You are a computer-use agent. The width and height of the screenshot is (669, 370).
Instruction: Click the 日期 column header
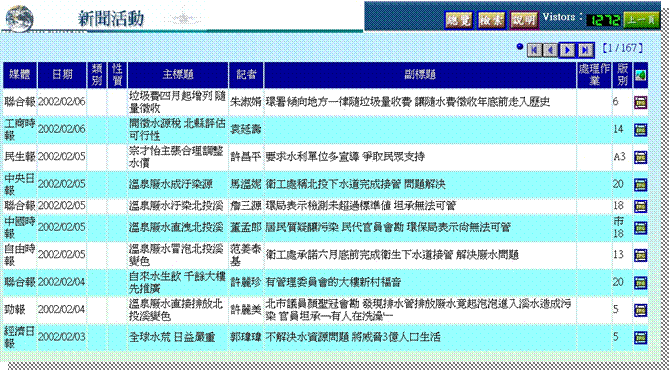(62, 75)
